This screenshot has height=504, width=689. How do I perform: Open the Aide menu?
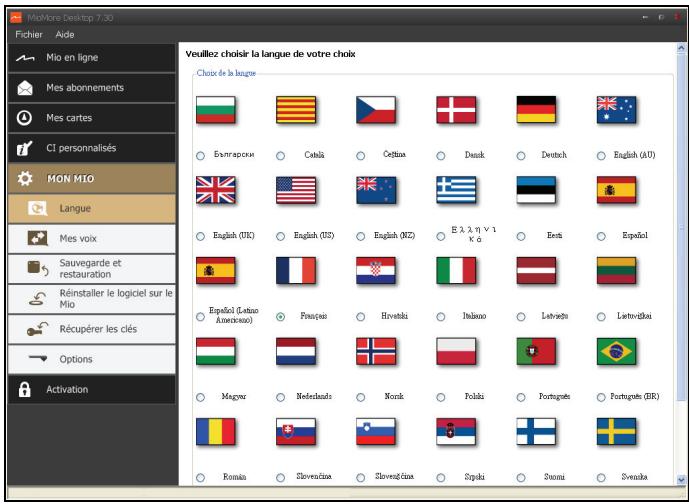click(x=65, y=34)
